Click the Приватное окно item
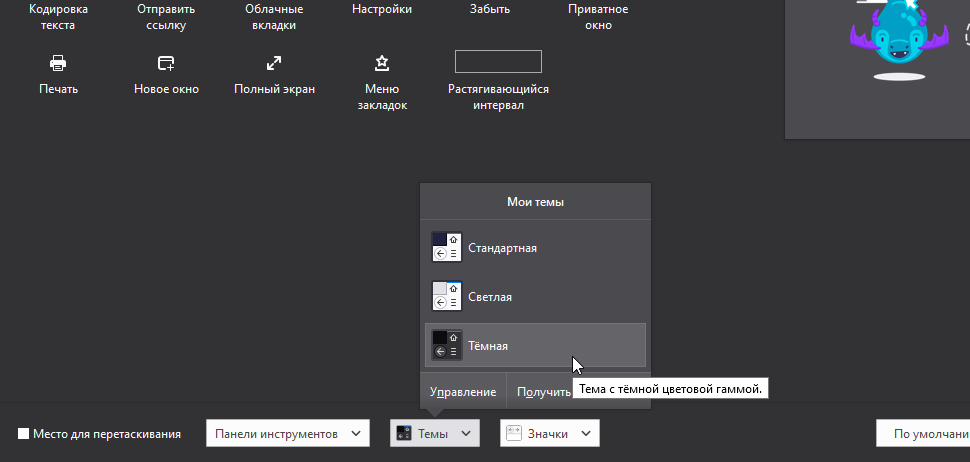Viewport: 970px width, 462px height. pyautogui.click(x=598, y=17)
